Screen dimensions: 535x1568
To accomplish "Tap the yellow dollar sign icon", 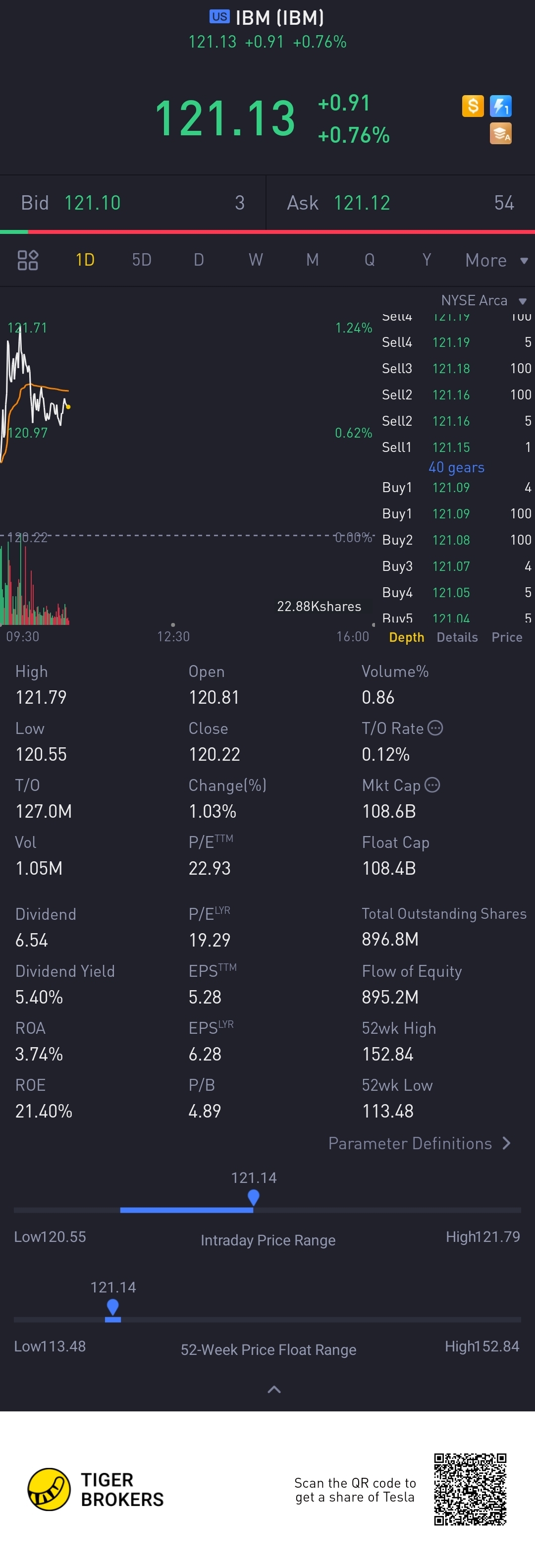I will point(472,106).
